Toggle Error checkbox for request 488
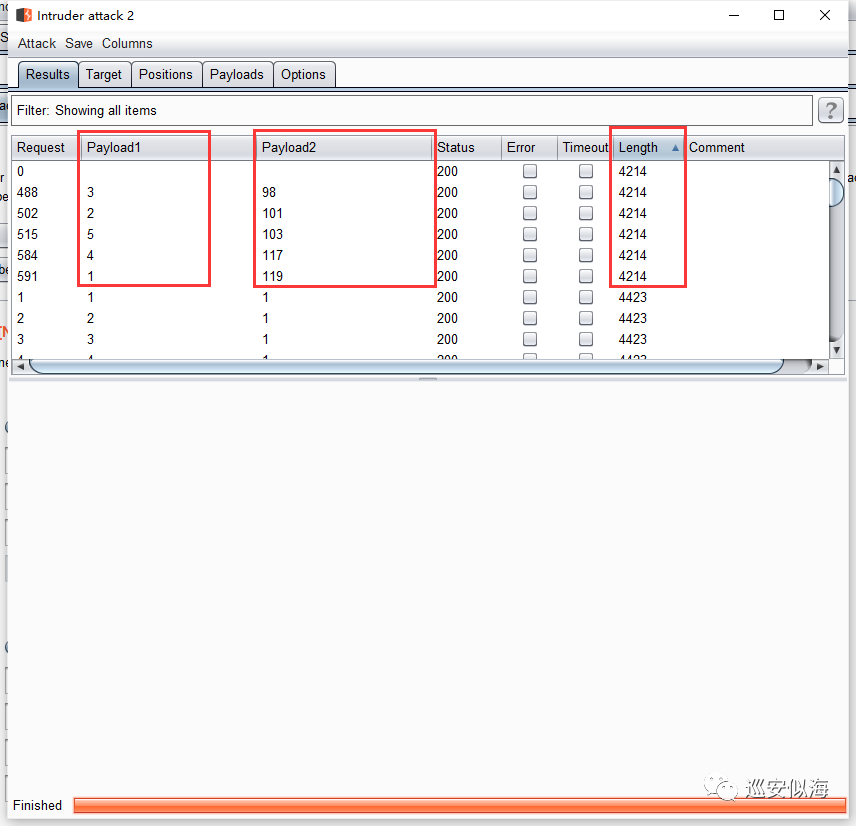The width and height of the screenshot is (856, 826). 530,192
